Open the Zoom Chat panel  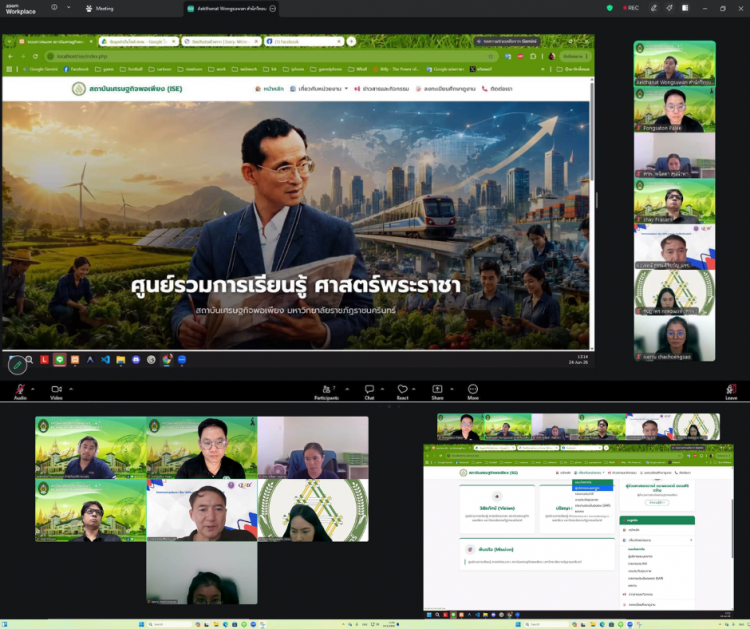pos(369,391)
